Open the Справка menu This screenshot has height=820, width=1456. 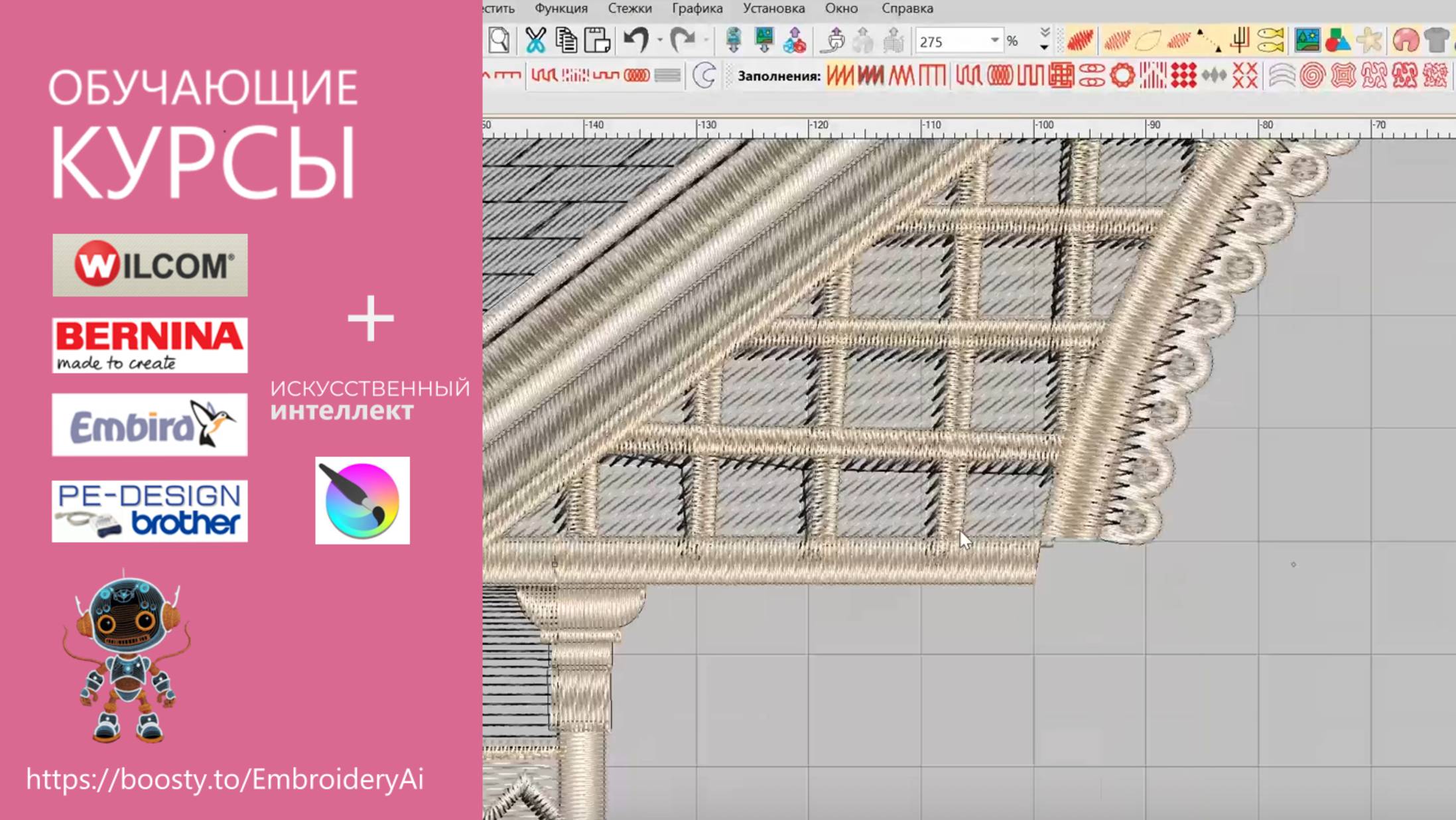click(907, 9)
